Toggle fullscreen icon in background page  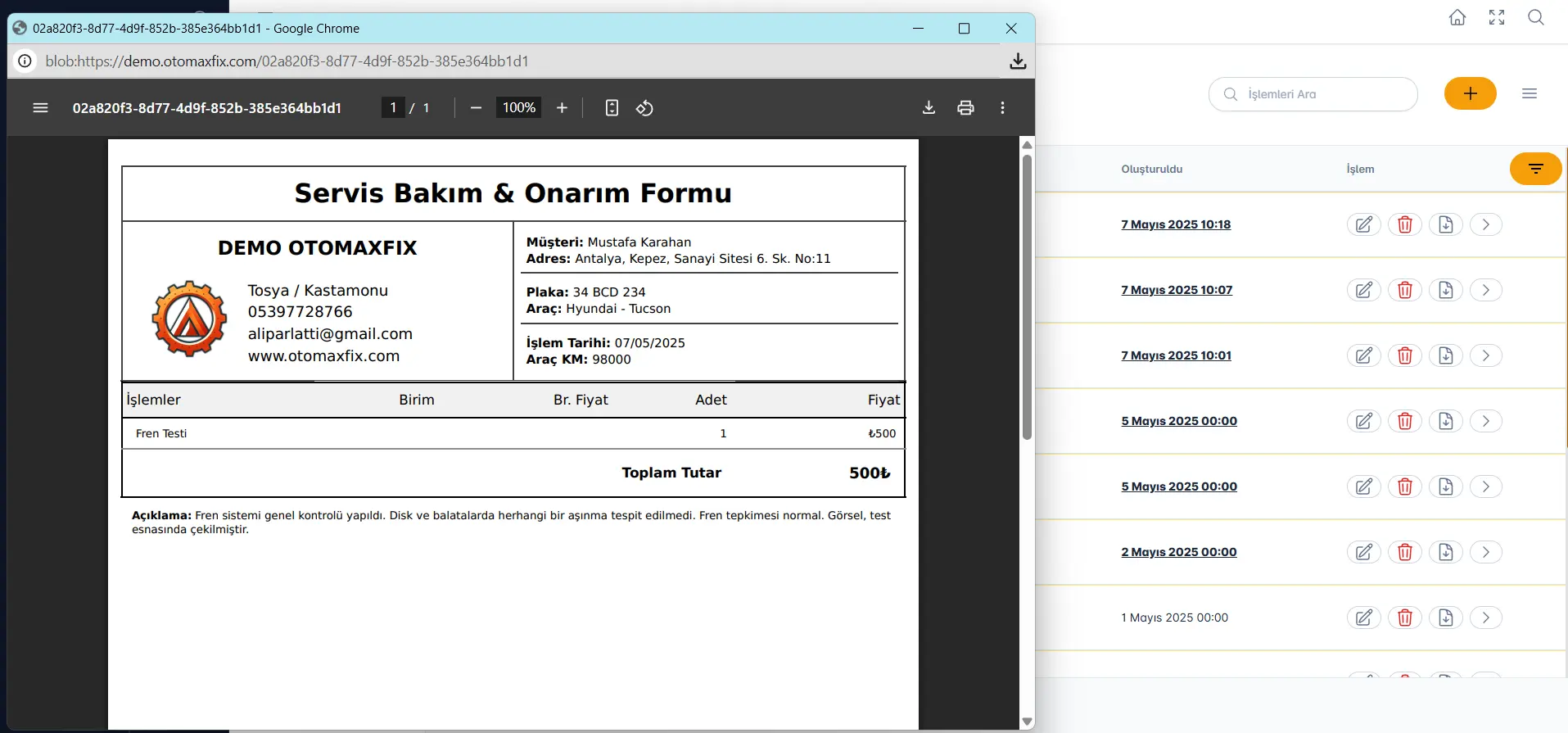click(1497, 17)
